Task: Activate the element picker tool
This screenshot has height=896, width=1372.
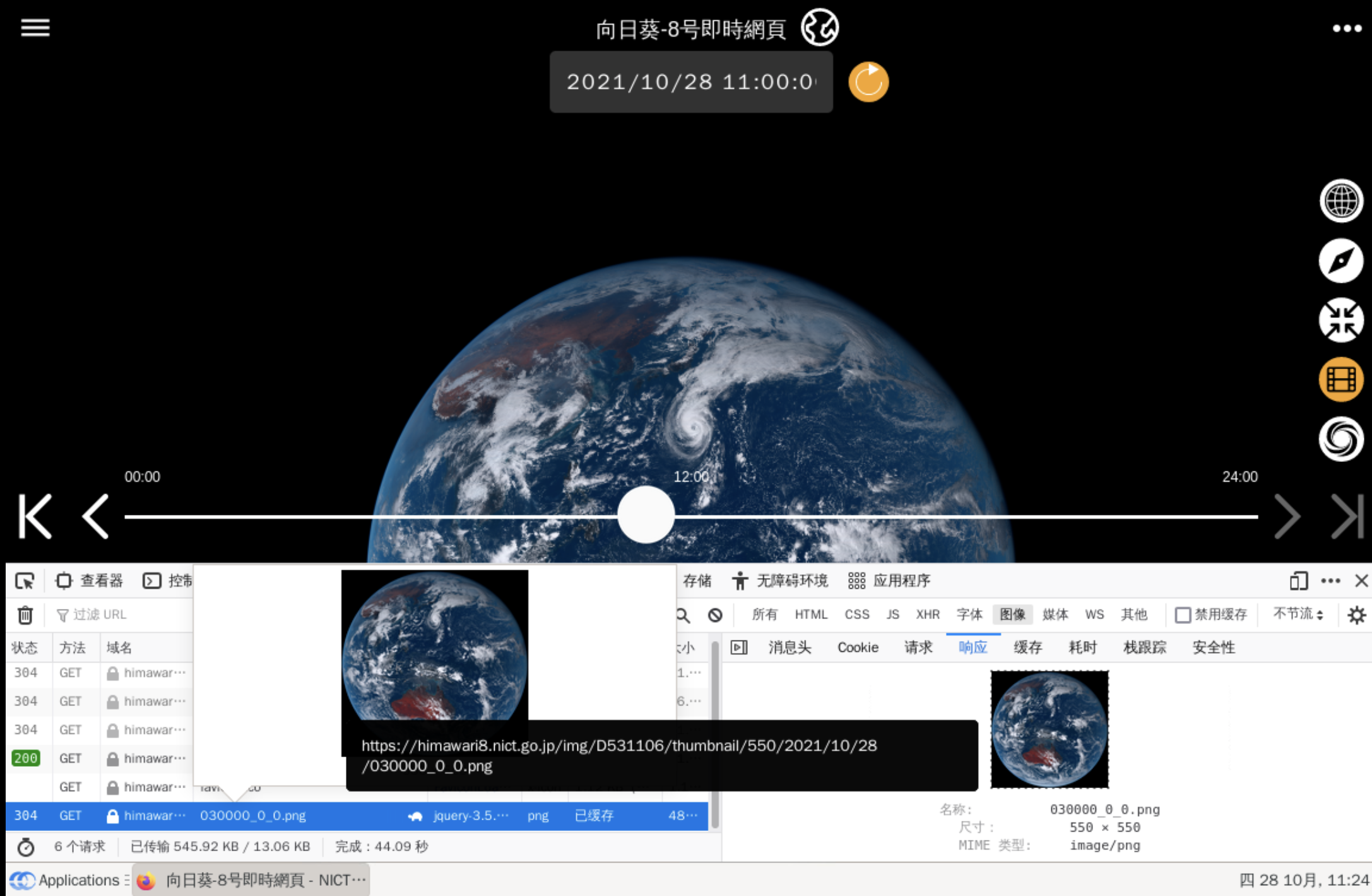Action: (25, 581)
